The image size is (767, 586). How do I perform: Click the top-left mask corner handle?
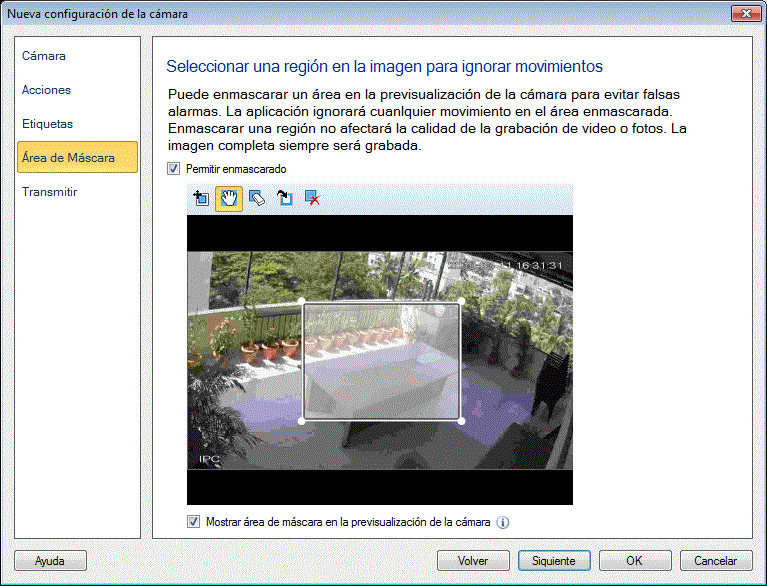click(x=303, y=301)
